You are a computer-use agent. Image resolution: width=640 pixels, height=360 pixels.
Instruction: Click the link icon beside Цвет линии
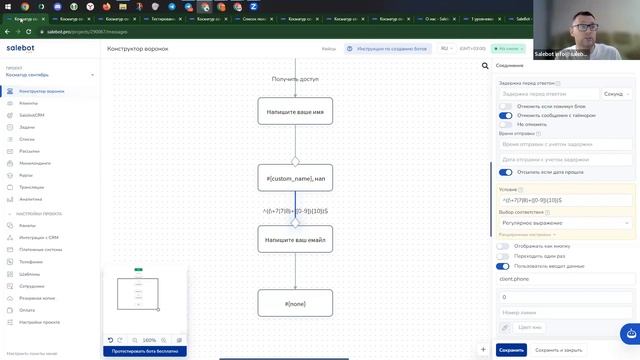pyautogui.click(x=505, y=327)
